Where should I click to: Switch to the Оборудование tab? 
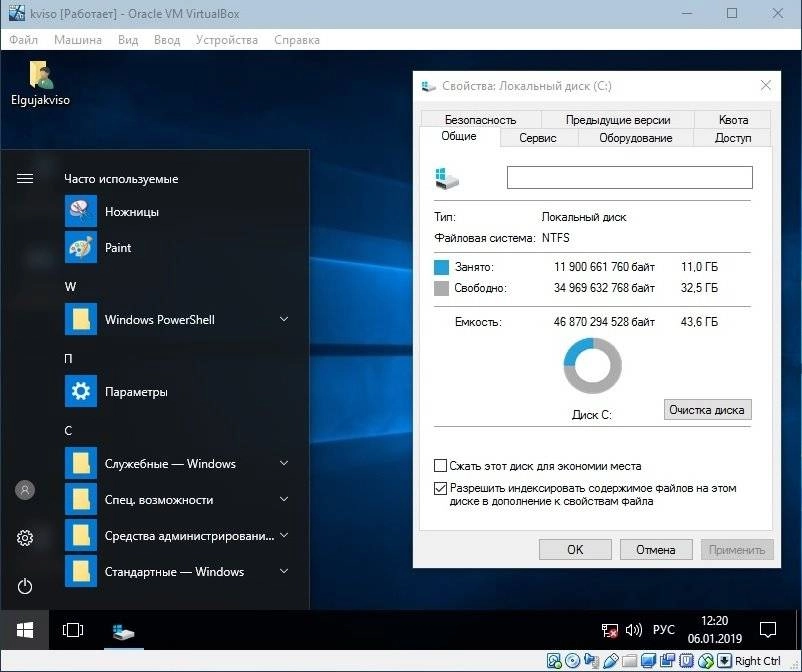click(636, 138)
